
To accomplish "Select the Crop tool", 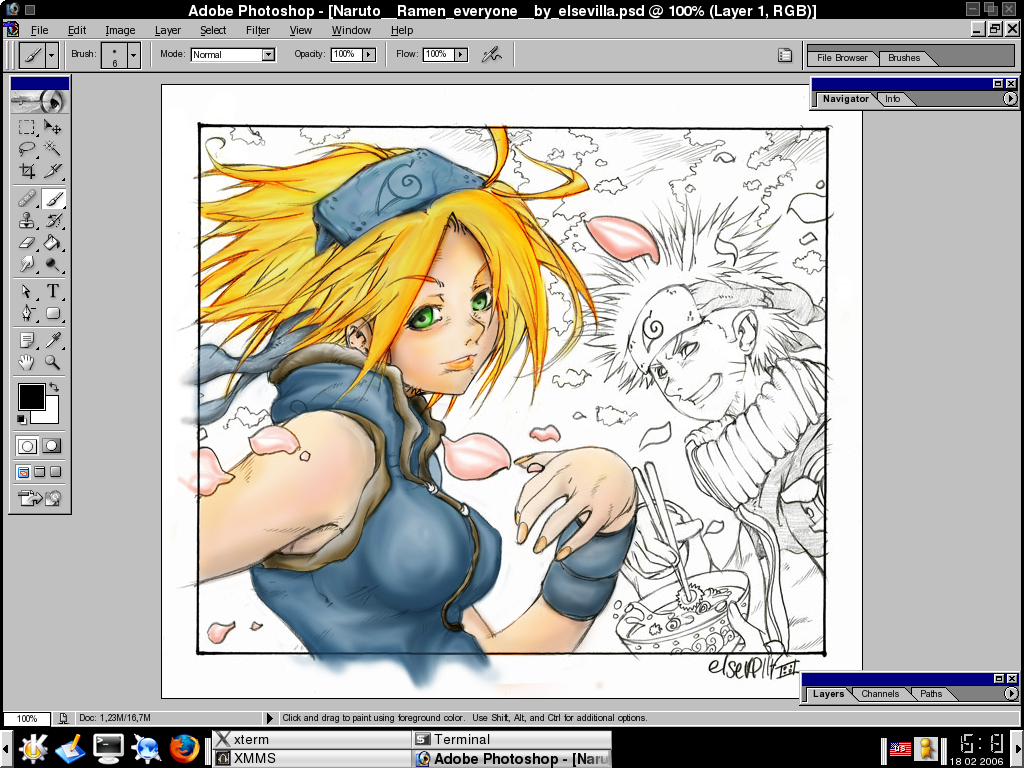I will (x=27, y=171).
